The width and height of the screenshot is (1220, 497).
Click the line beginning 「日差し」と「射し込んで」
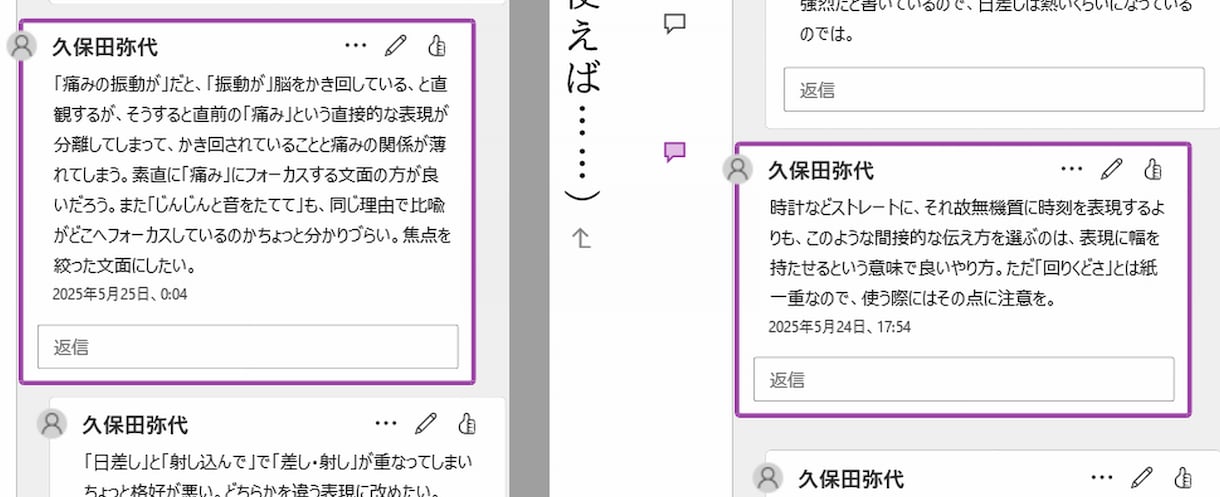(x=277, y=463)
